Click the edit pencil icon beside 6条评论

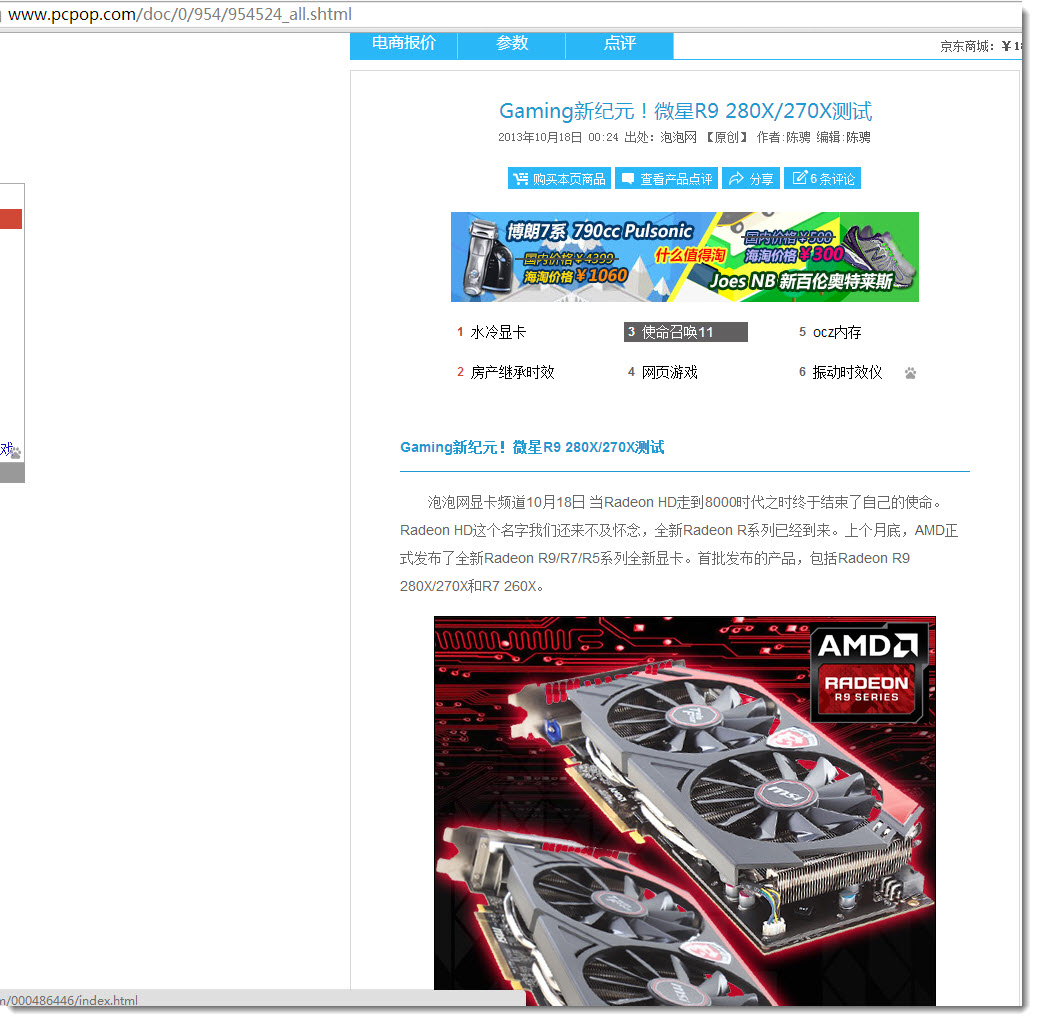[x=800, y=178]
